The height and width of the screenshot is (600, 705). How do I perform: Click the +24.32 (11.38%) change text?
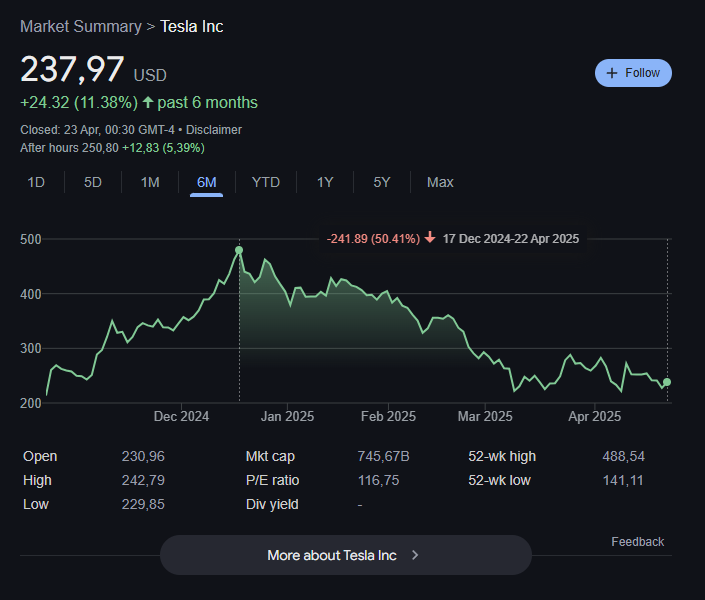(x=79, y=103)
